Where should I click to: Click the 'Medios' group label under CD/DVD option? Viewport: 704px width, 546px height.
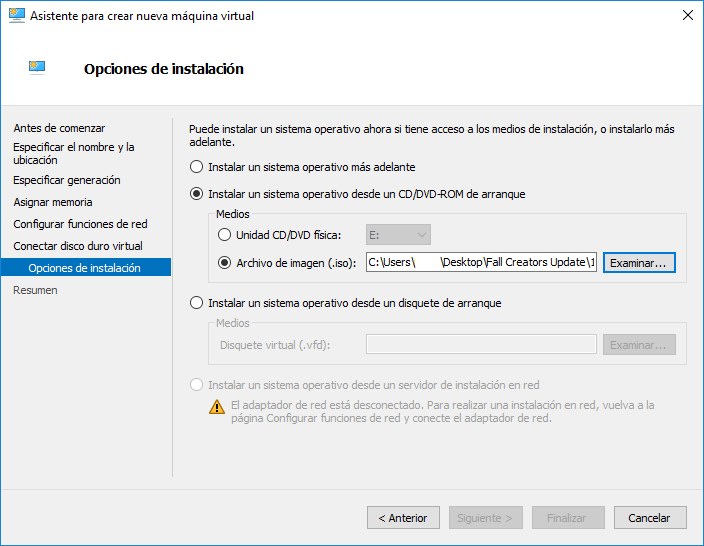coord(233,214)
